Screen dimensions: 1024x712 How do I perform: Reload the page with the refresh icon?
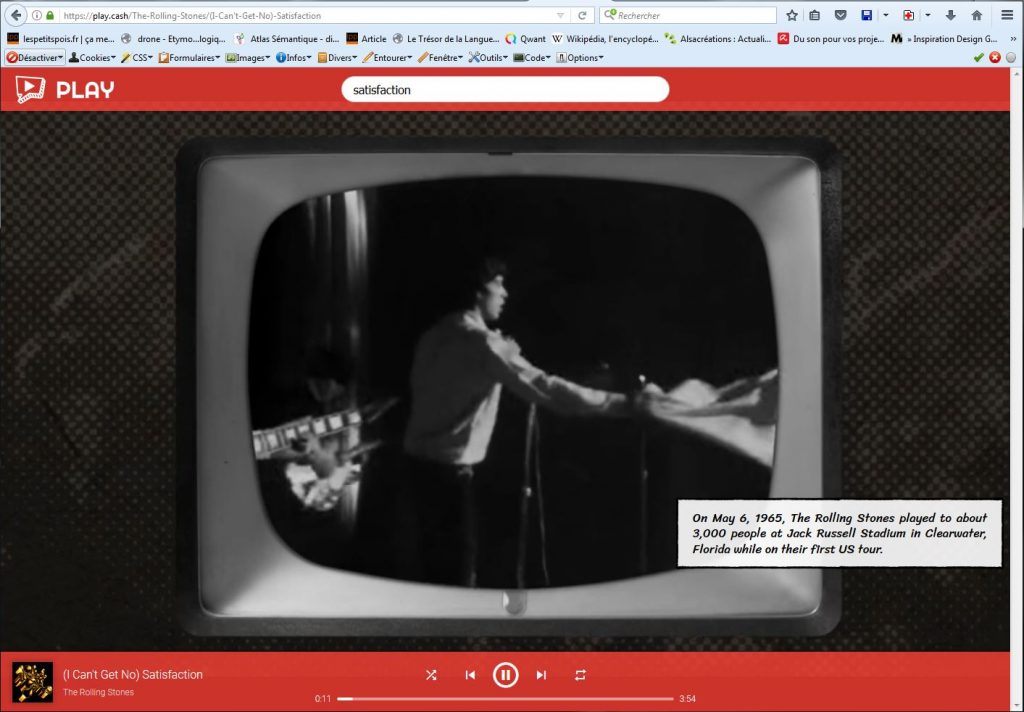pyautogui.click(x=582, y=16)
